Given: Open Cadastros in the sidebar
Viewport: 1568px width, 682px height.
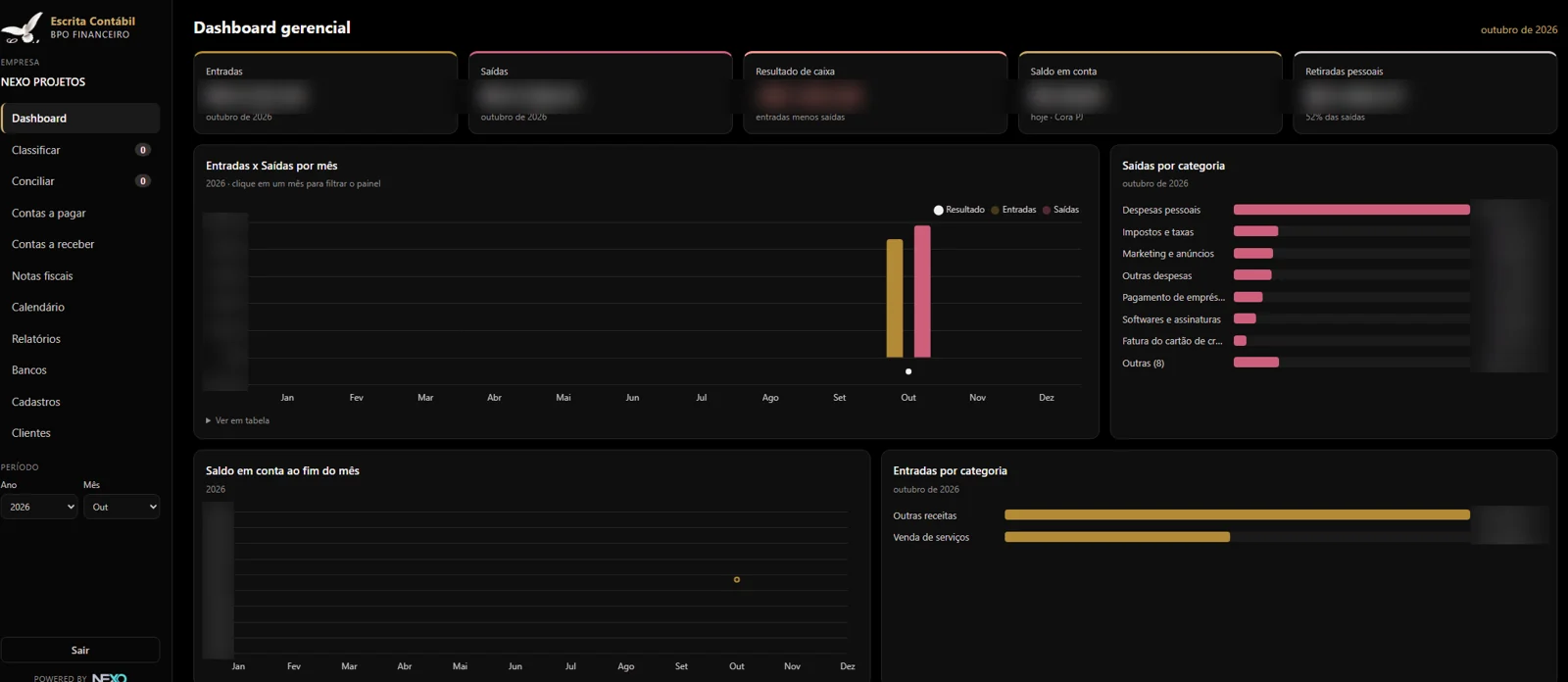Looking at the screenshot, I should 80,402.
